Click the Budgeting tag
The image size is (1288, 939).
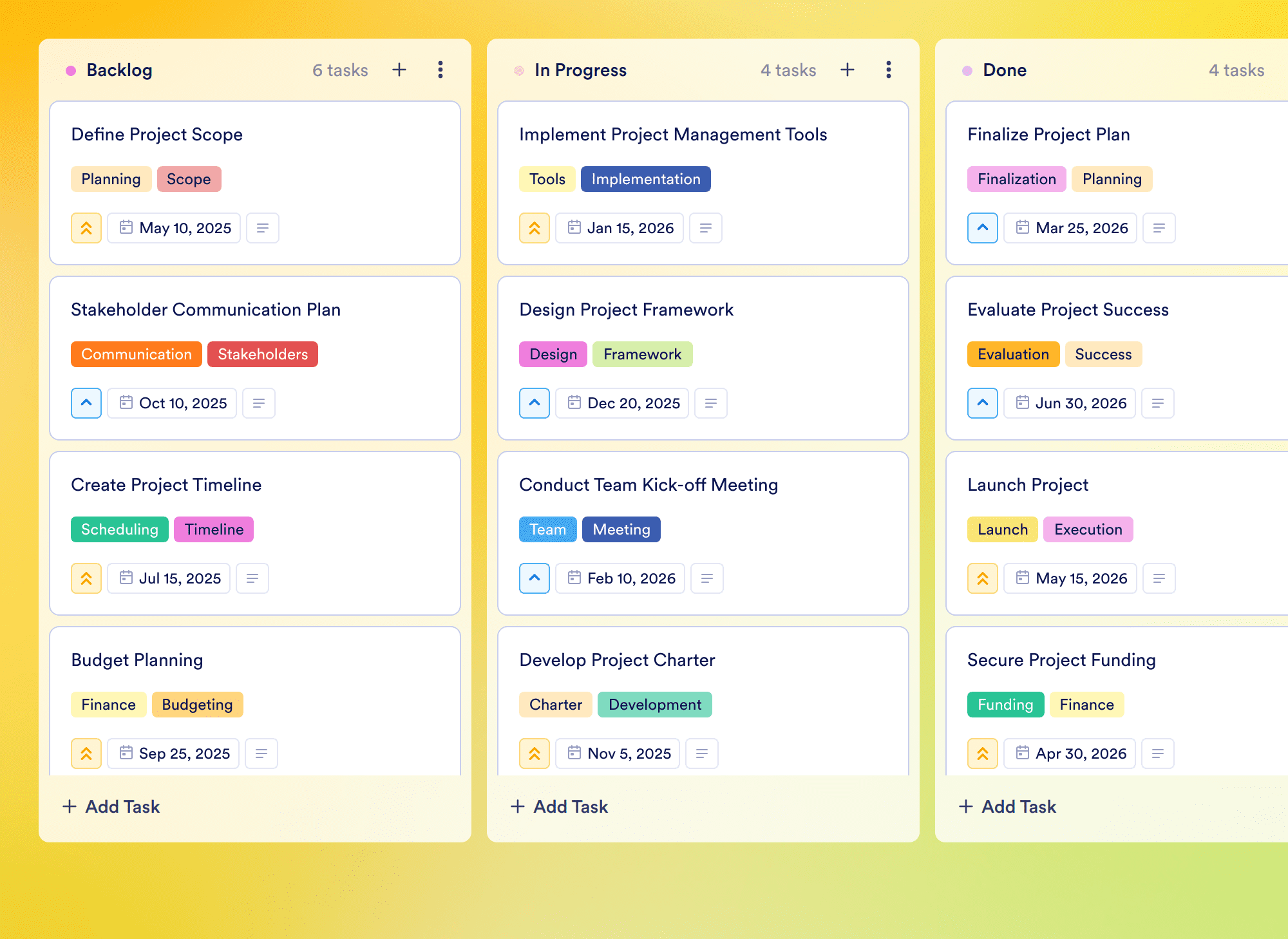[x=197, y=705]
